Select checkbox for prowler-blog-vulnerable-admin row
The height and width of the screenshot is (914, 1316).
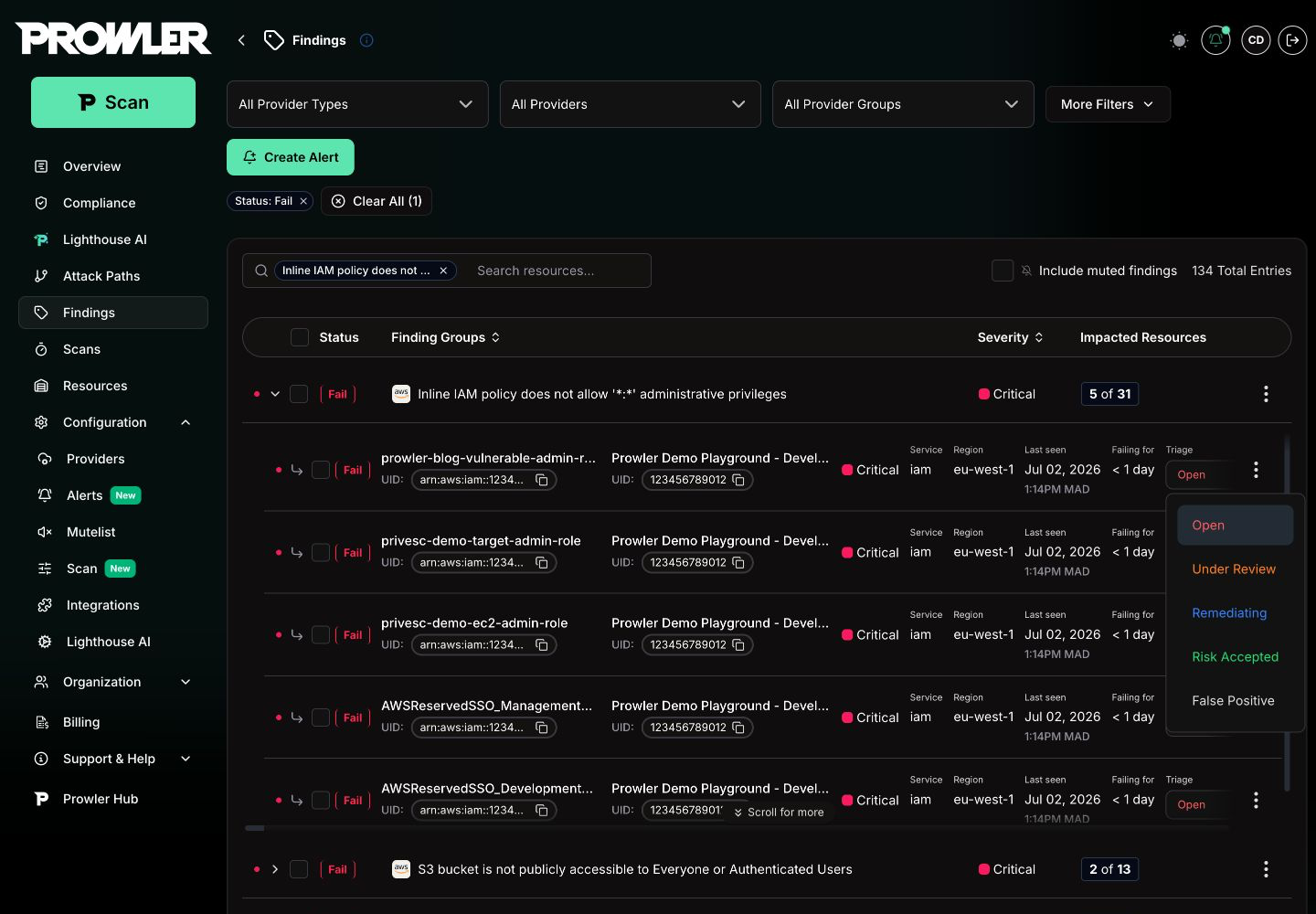pyautogui.click(x=321, y=470)
